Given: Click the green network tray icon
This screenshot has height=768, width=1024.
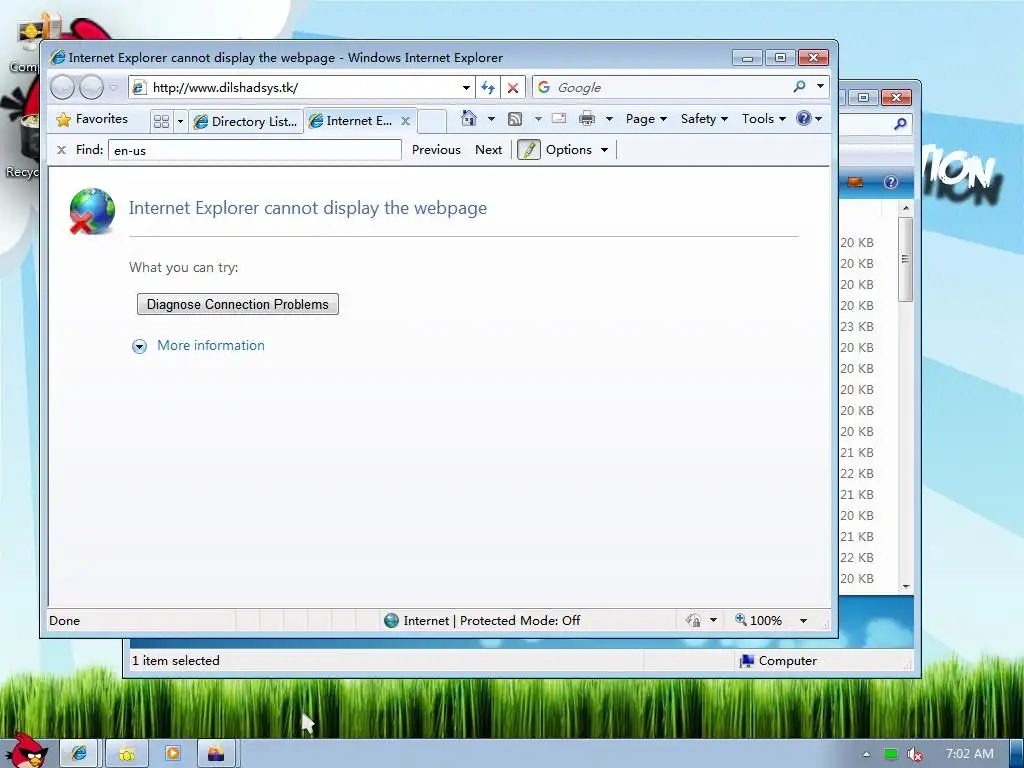Looking at the screenshot, I should [890, 754].
